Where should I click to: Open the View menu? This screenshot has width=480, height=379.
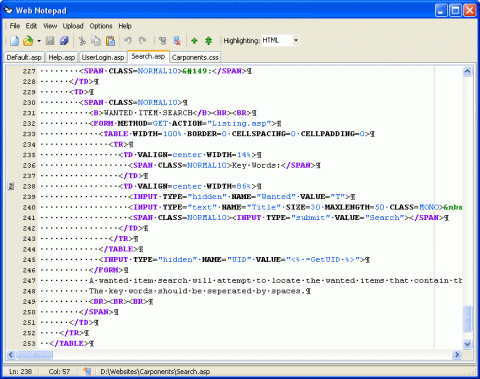click(x=50, y=26)
